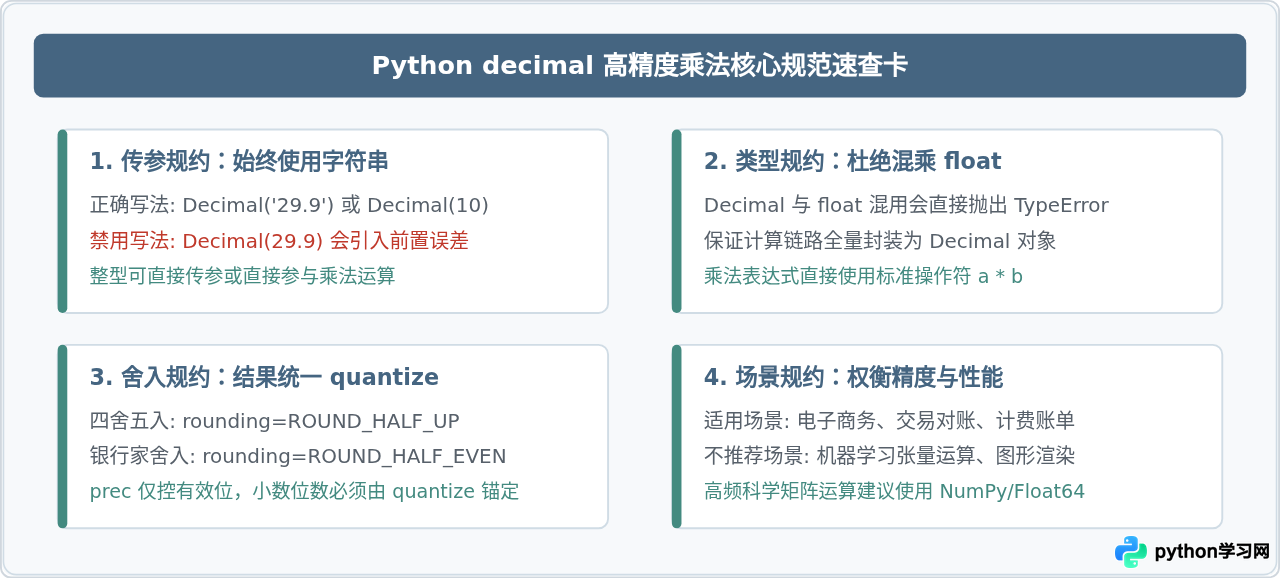The height and width of the screenshot is (579, 1280).
Task: Click line '银行家舍入: rounding=ROUND_HALF_EVEN'
Action: pos(298,456)
